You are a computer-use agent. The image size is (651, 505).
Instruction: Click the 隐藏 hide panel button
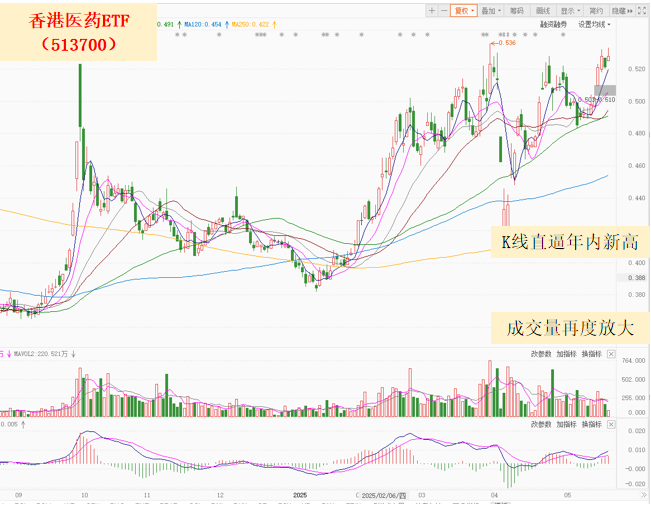click(622, 11)
